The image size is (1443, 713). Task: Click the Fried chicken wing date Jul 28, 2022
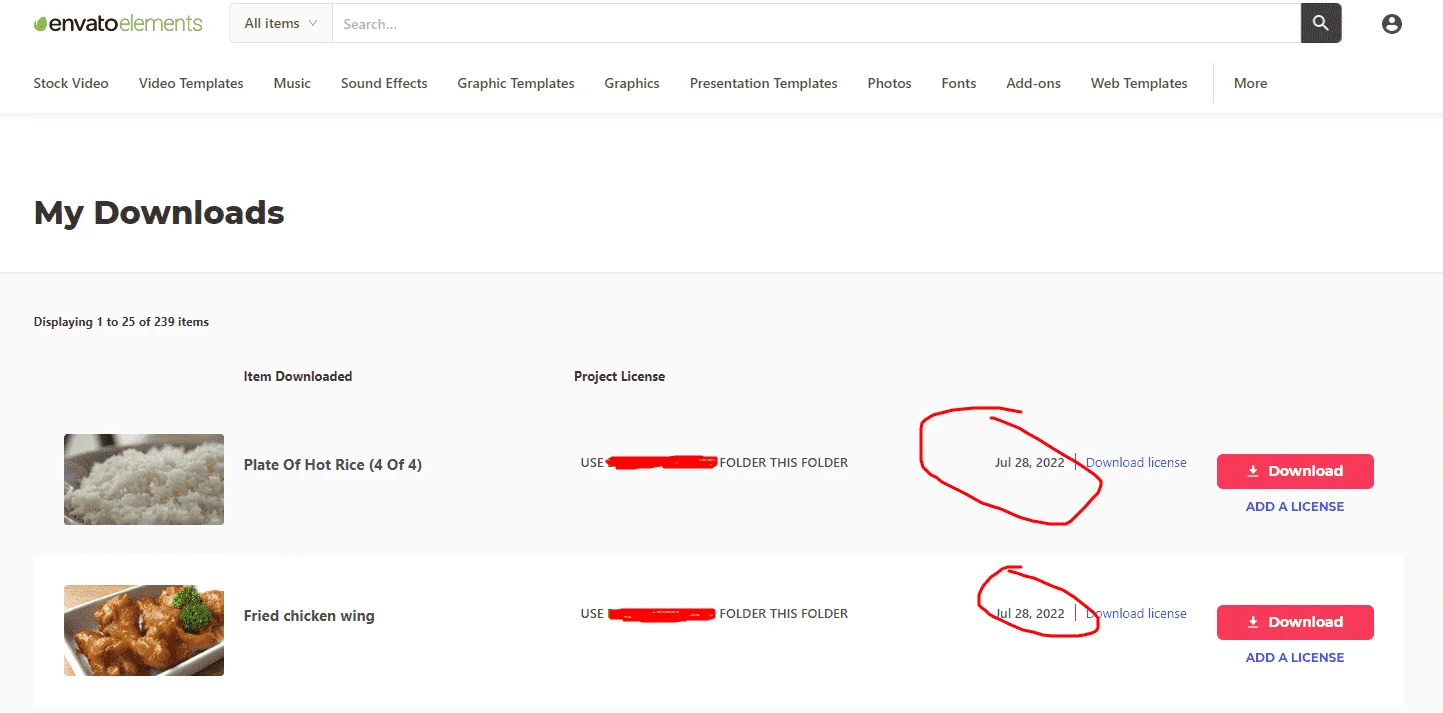click(x=1030, y=613)
